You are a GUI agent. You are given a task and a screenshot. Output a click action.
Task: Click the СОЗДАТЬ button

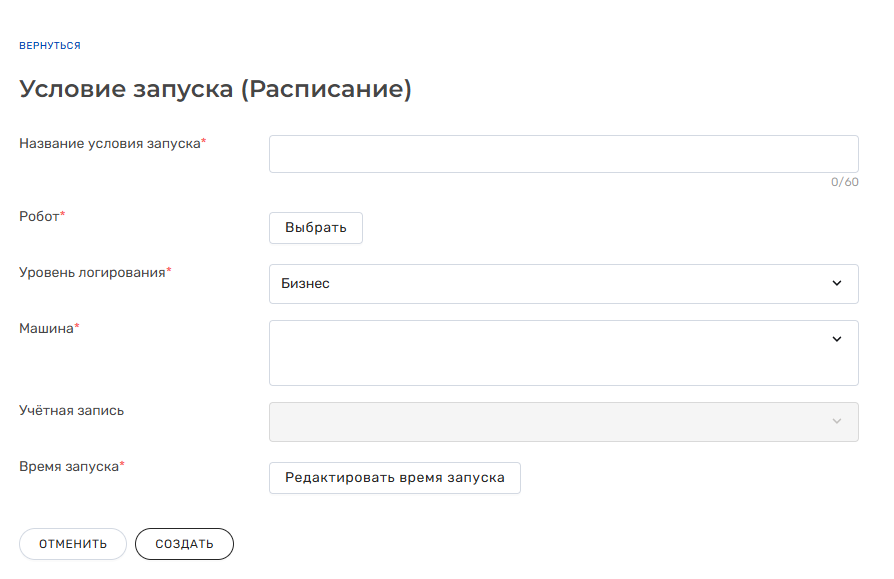click(x=184, y=544)
